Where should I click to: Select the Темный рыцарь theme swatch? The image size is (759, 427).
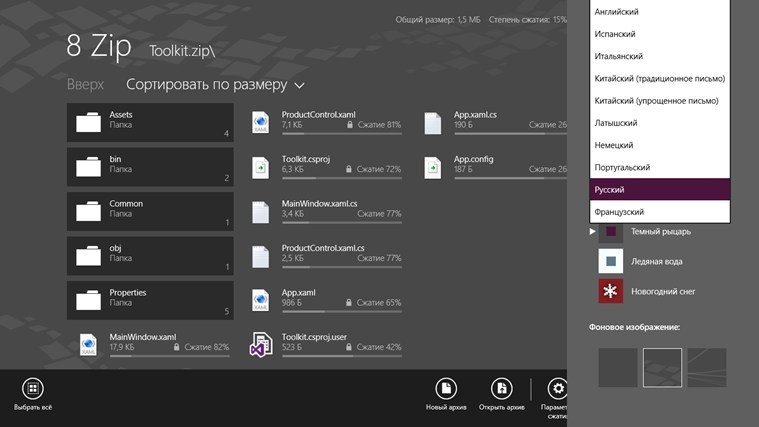tap(611, 232)
